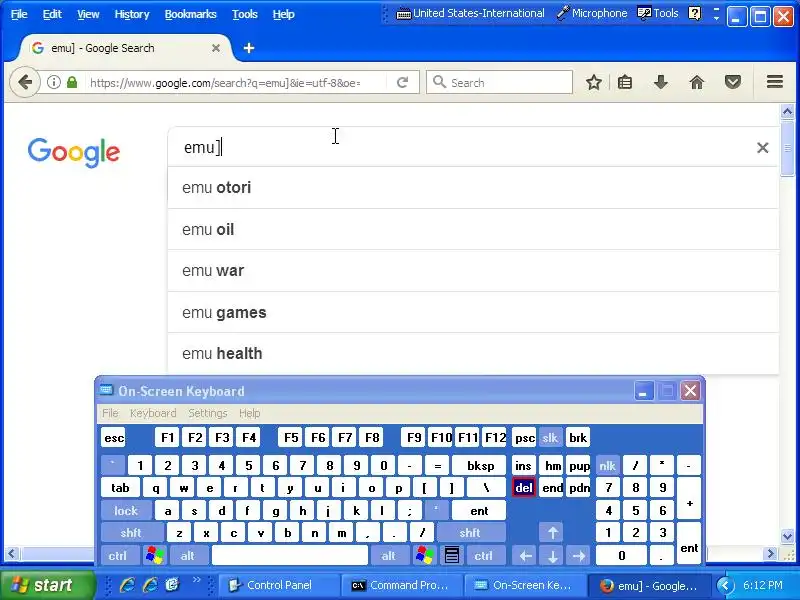Open the Firefox Bookmarks menu
This screenshot has width=800, height=600.
[190, 14]
